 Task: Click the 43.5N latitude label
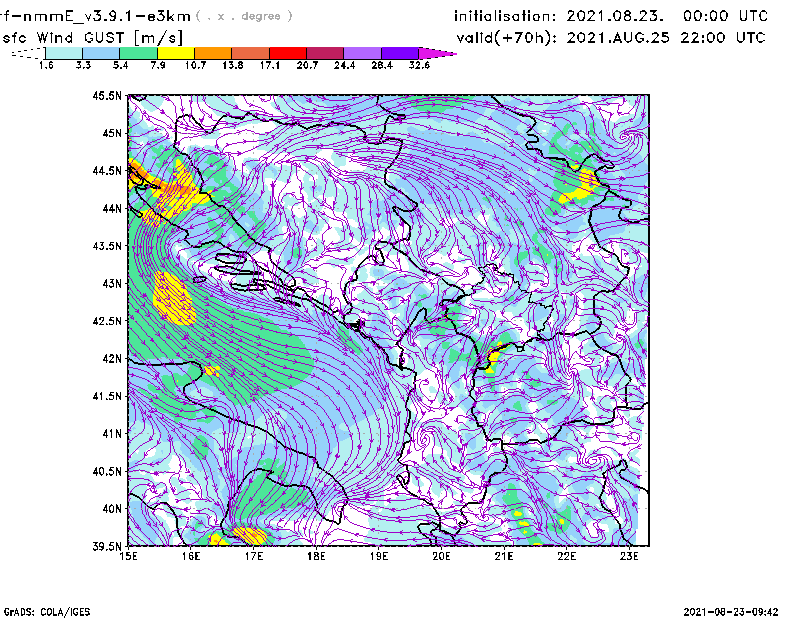pyautogui.click(x=107, y=246)
